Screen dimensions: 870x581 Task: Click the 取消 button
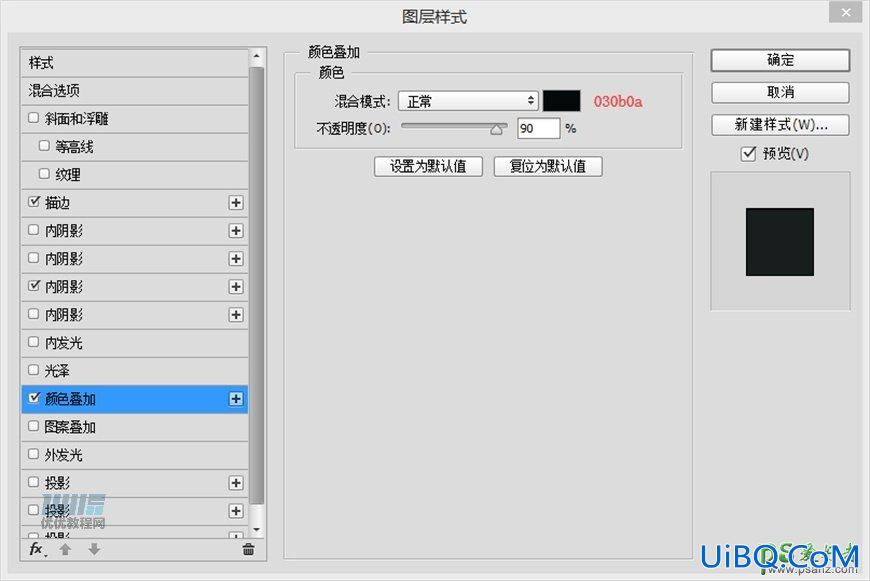[x=780, y=92]
